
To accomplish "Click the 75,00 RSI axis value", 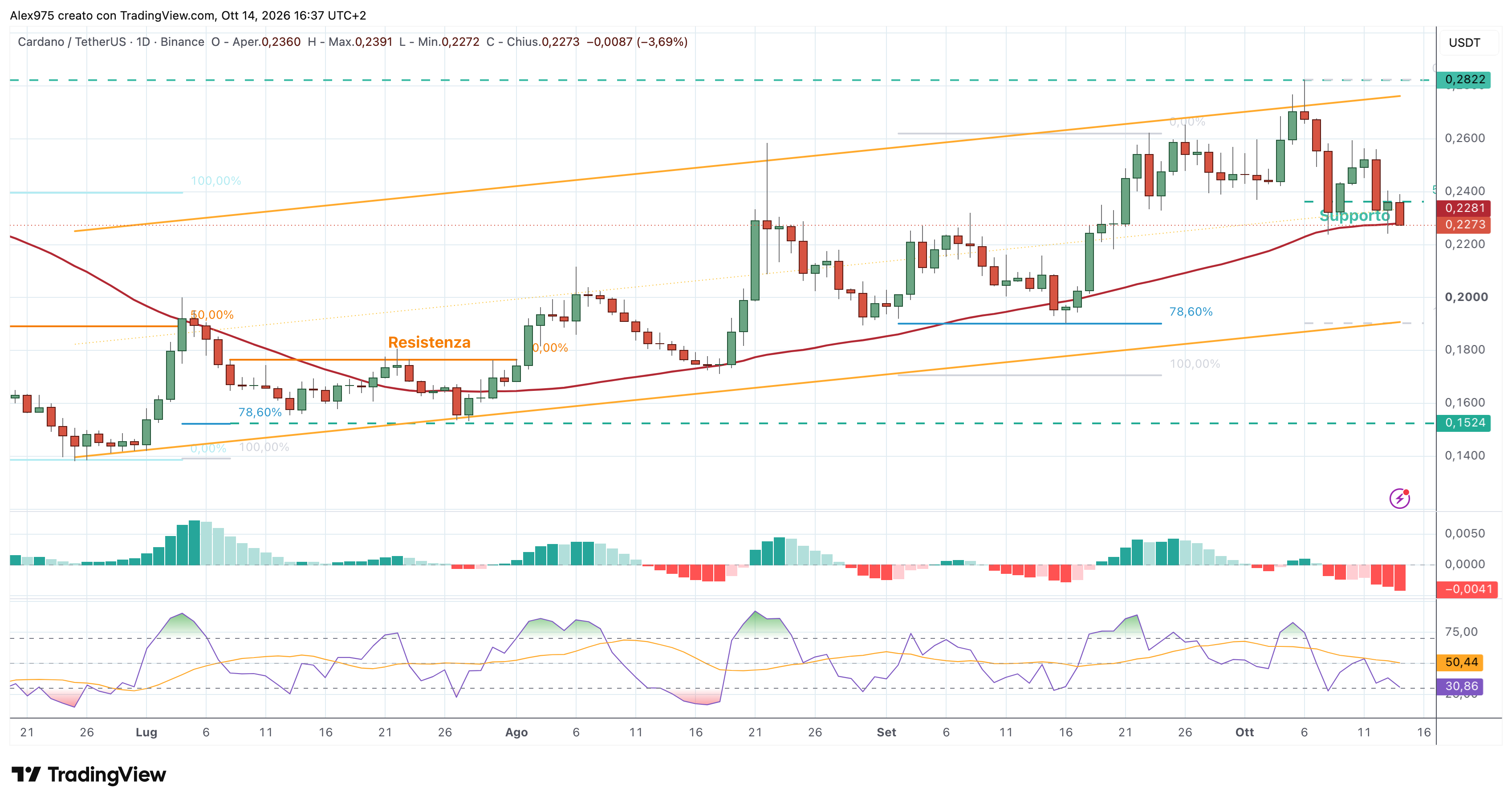I will point(1461,631).
